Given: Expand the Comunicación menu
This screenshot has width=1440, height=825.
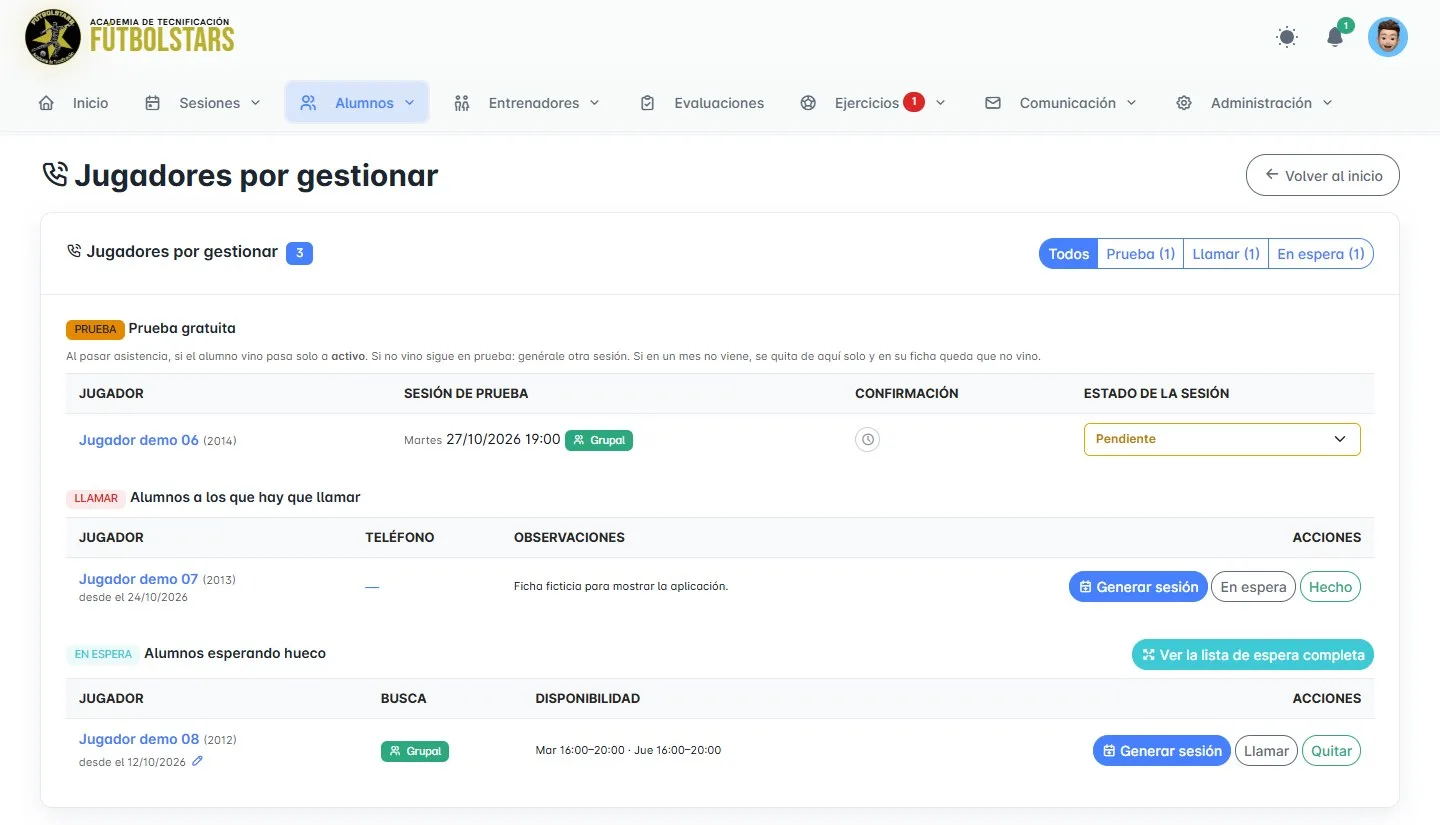Looking at the screenshot, I should (1061, 103).
